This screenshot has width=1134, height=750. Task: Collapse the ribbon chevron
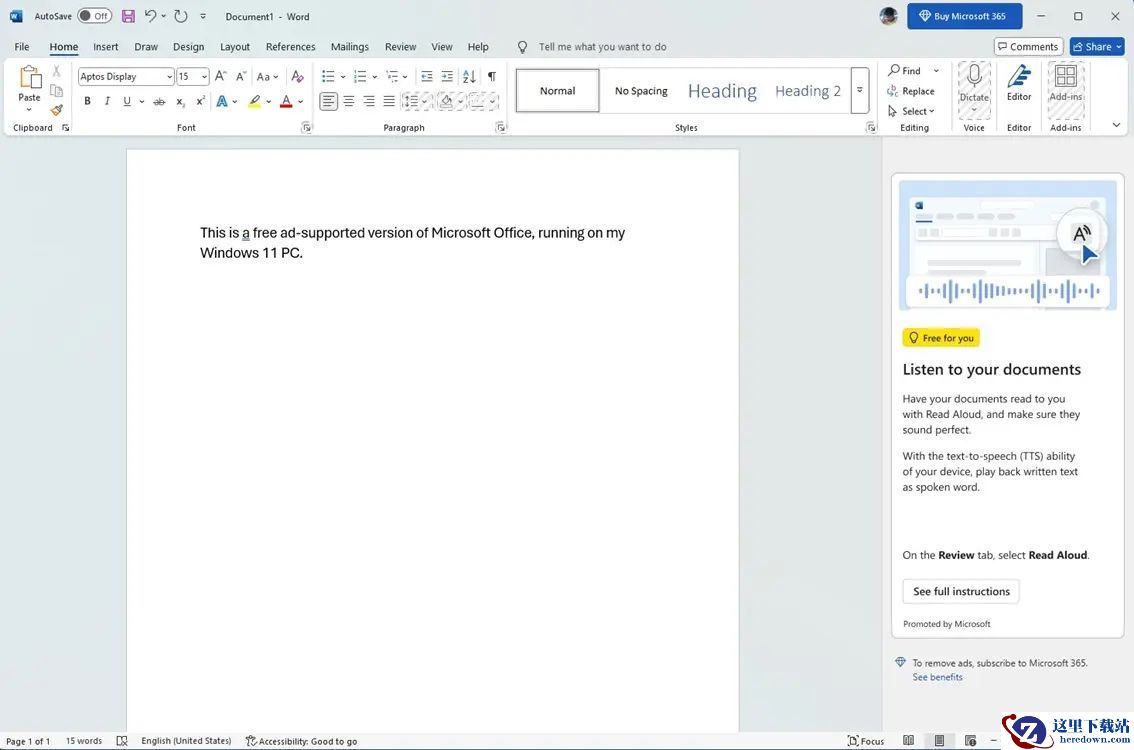pyautogui.click(x=1117, y=125)
